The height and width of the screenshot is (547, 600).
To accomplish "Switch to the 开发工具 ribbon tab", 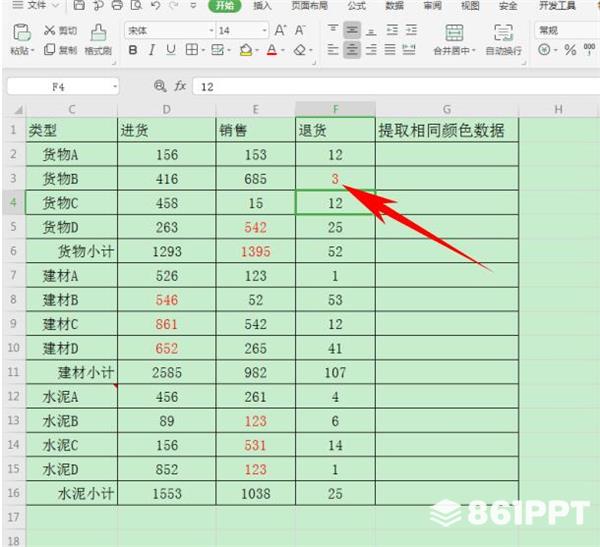I will pyautogui.click(x=557, y=5).
